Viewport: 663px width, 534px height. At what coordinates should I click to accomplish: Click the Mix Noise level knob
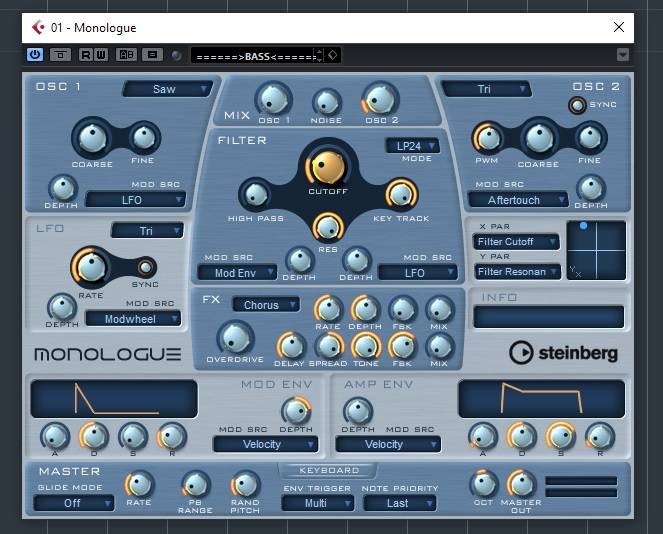[327, 103]
